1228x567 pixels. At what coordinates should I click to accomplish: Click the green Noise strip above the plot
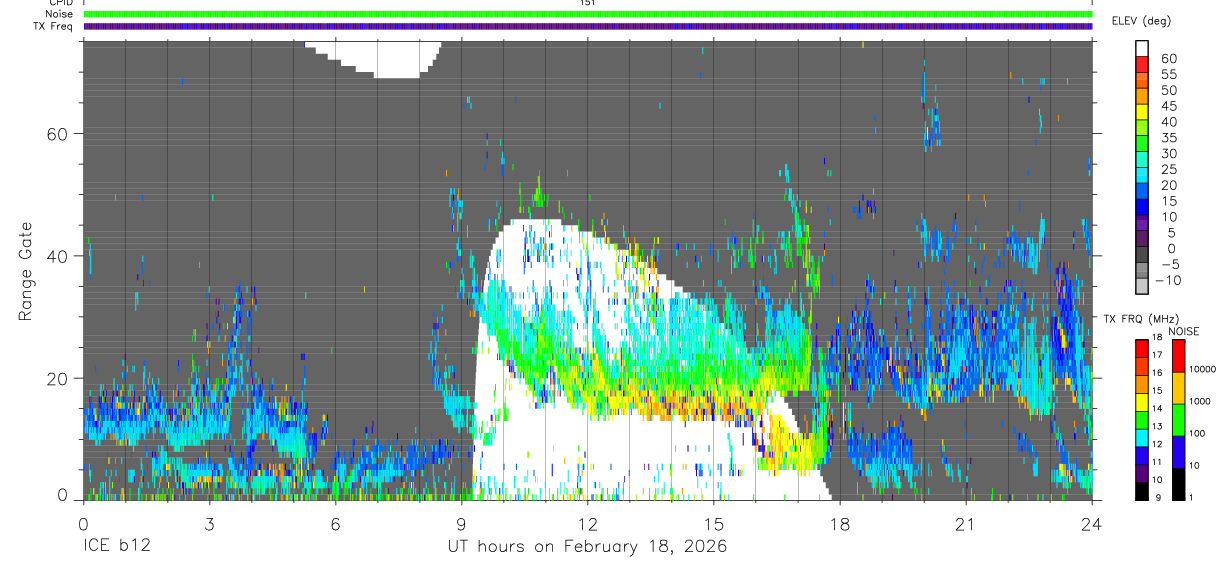[588, 14]
